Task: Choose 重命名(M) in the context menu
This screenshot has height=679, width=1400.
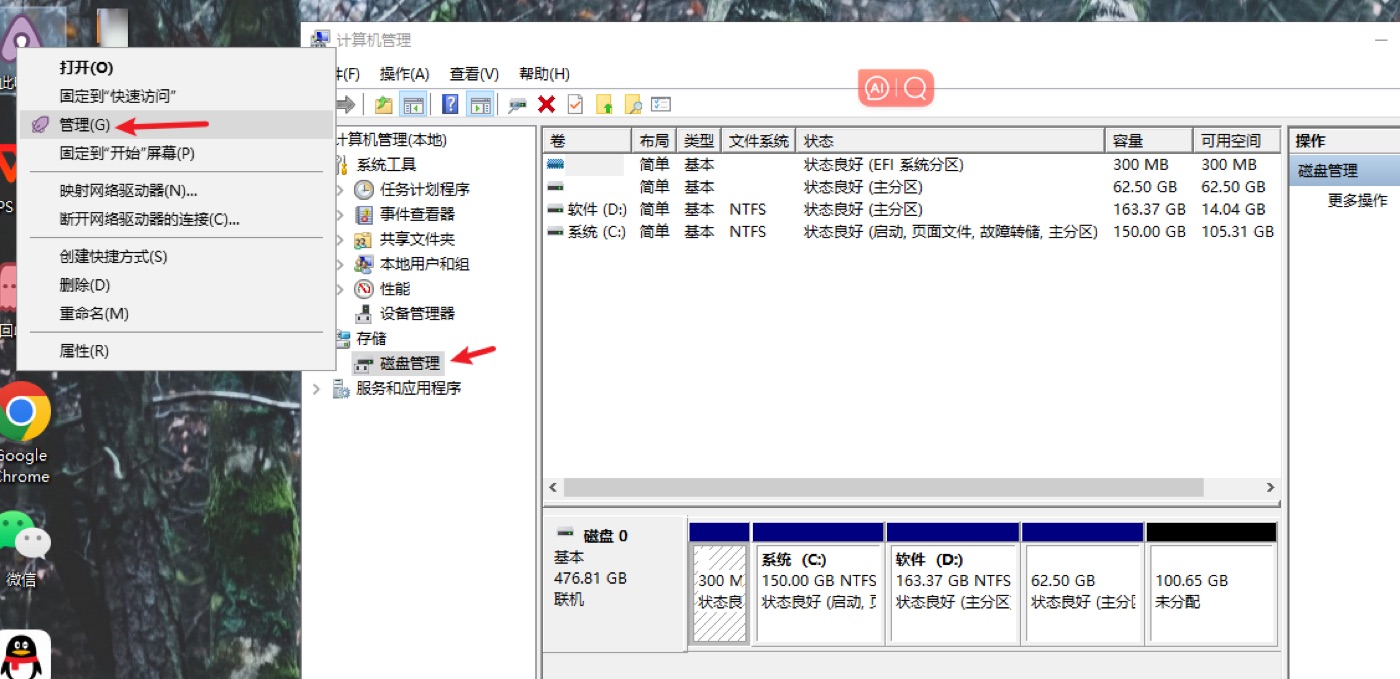Action: click(x=175, y=313)
